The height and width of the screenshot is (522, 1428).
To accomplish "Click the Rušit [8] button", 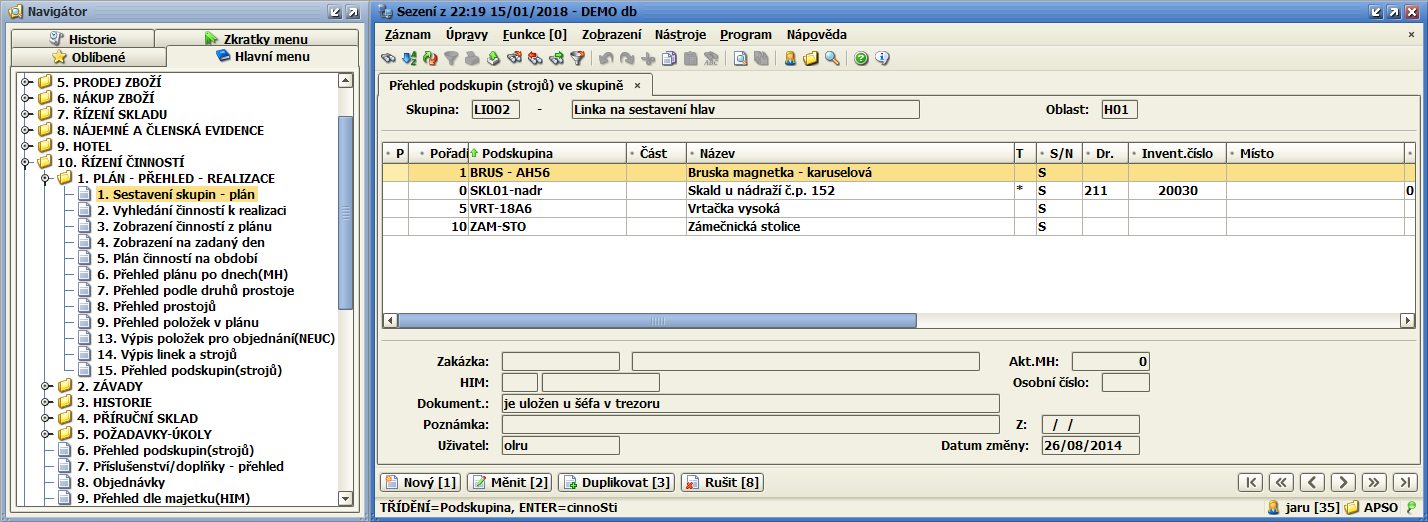I will (721, 483).
